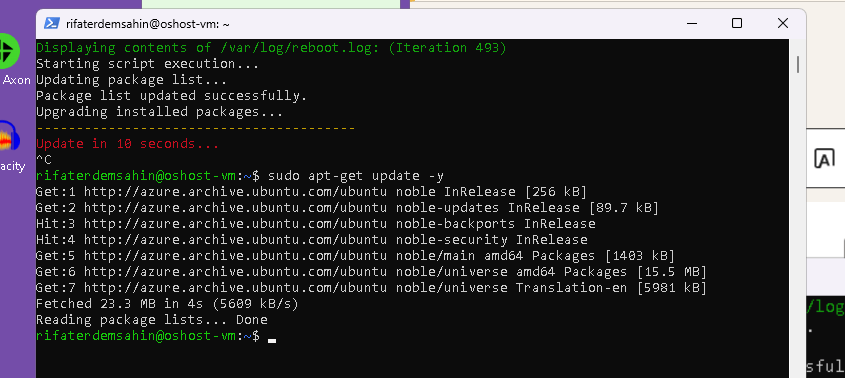845x378 pixels.
Task: Open the Axon desktop shortcut icon
Action: [x=8, y=51]
